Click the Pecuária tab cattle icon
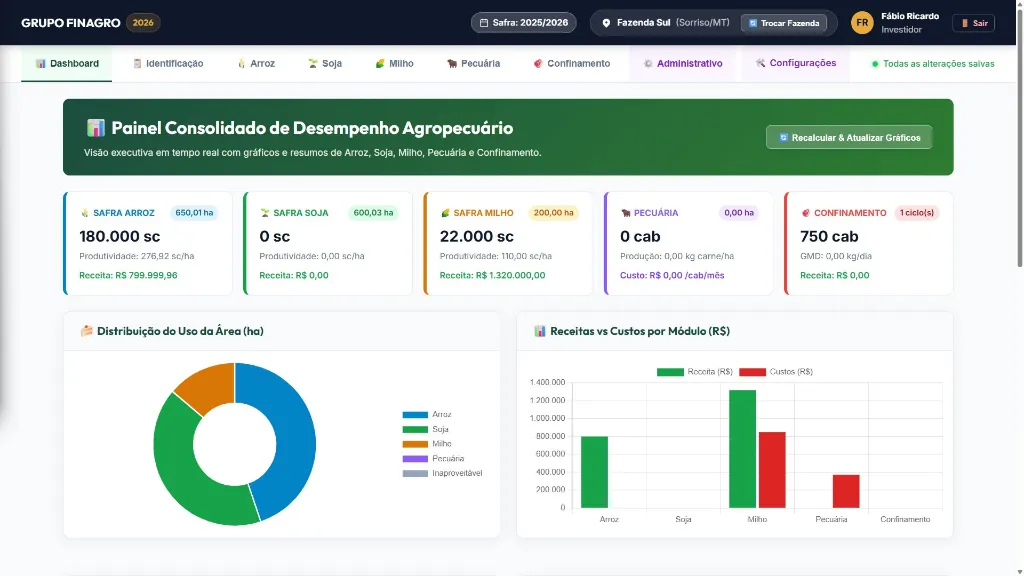Viewport: 1024px width, 576px height. tap(452, 63)
